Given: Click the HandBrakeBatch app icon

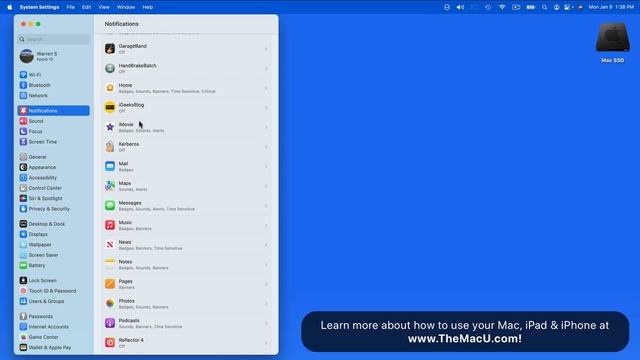Looking at the screenshot, I should tap(110, 68).
